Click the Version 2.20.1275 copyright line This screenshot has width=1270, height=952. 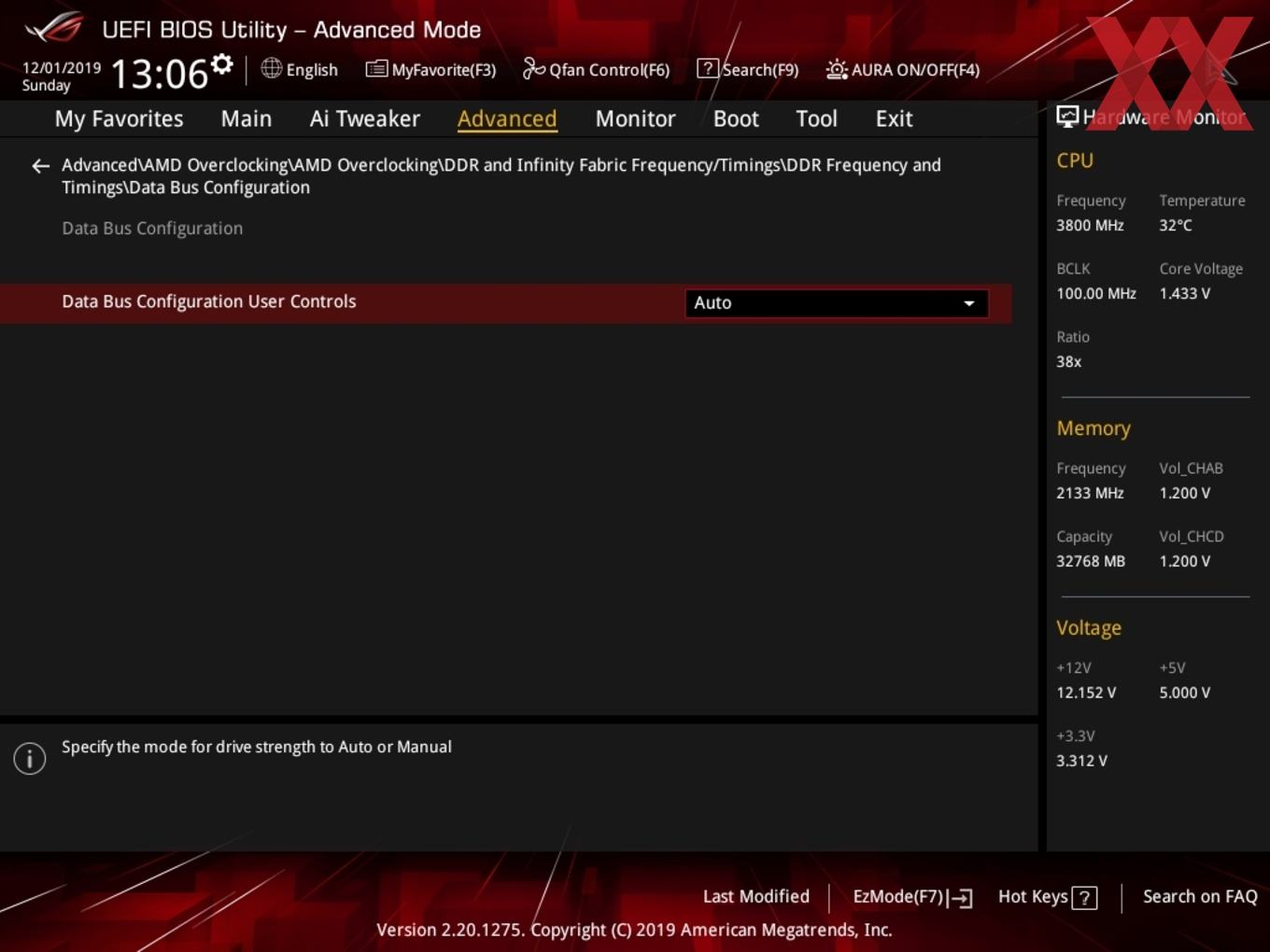tap(634, 930)
